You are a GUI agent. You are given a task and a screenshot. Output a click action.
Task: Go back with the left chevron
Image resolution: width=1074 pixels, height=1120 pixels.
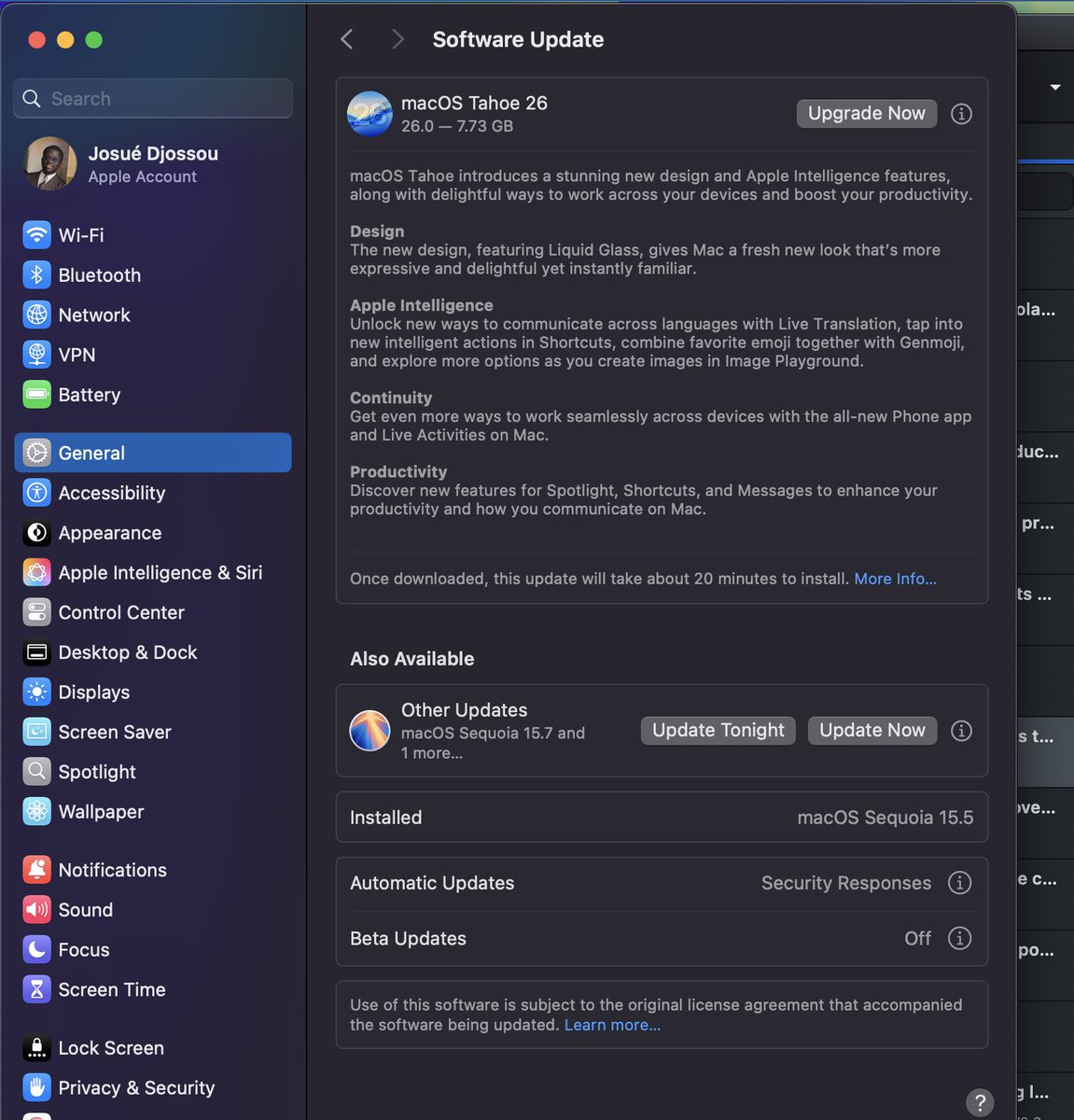[x=347, y=39]
